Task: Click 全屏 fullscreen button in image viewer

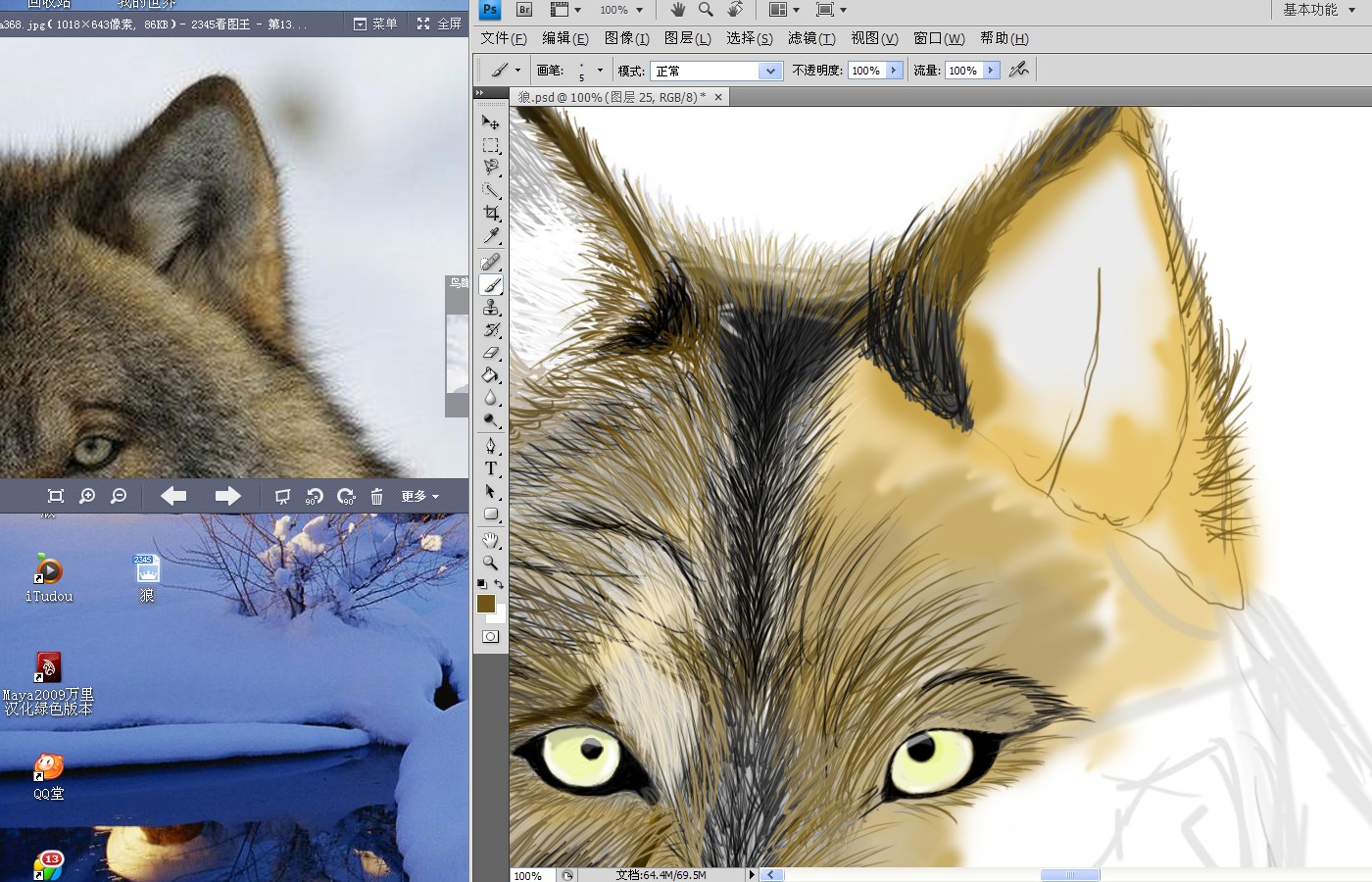Action: pyautogui.click(x=439, y=24)
